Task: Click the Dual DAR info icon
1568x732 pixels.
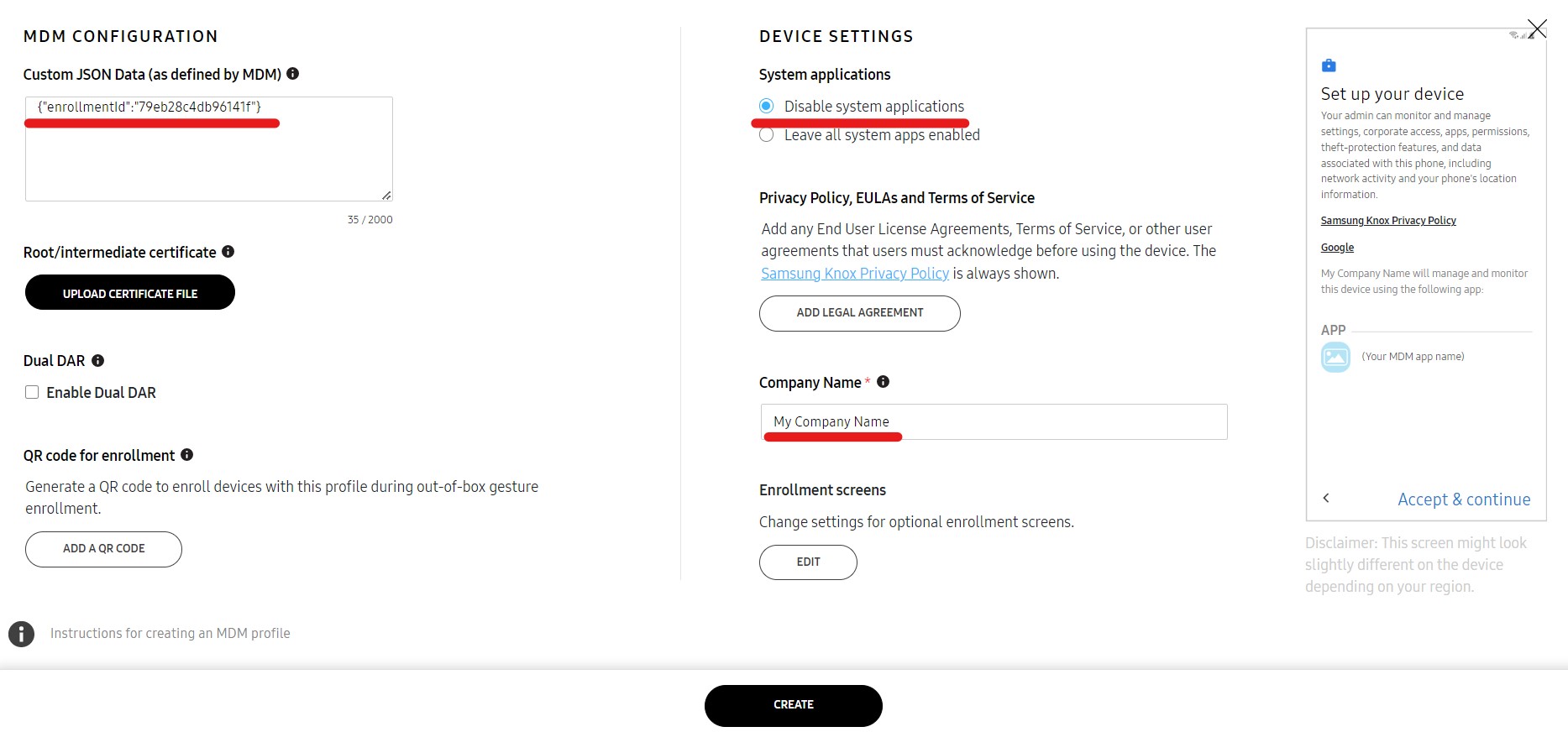Action: pyautogui.click(x=97, y=360)
